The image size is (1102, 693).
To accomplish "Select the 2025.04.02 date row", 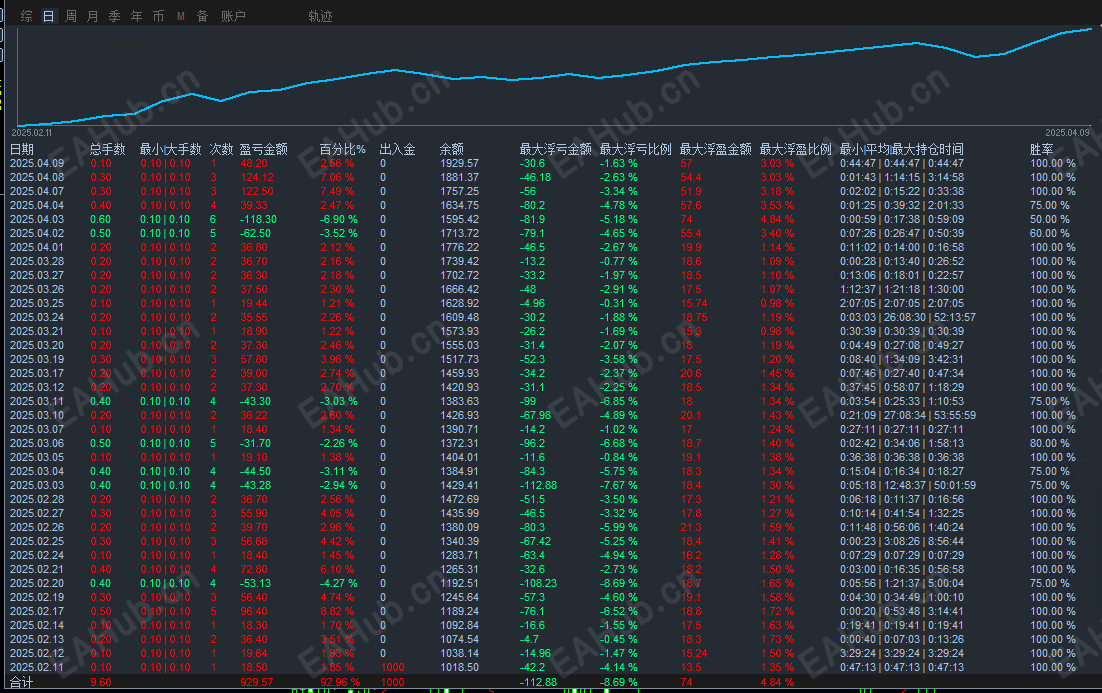I will (x=37, y=233).
